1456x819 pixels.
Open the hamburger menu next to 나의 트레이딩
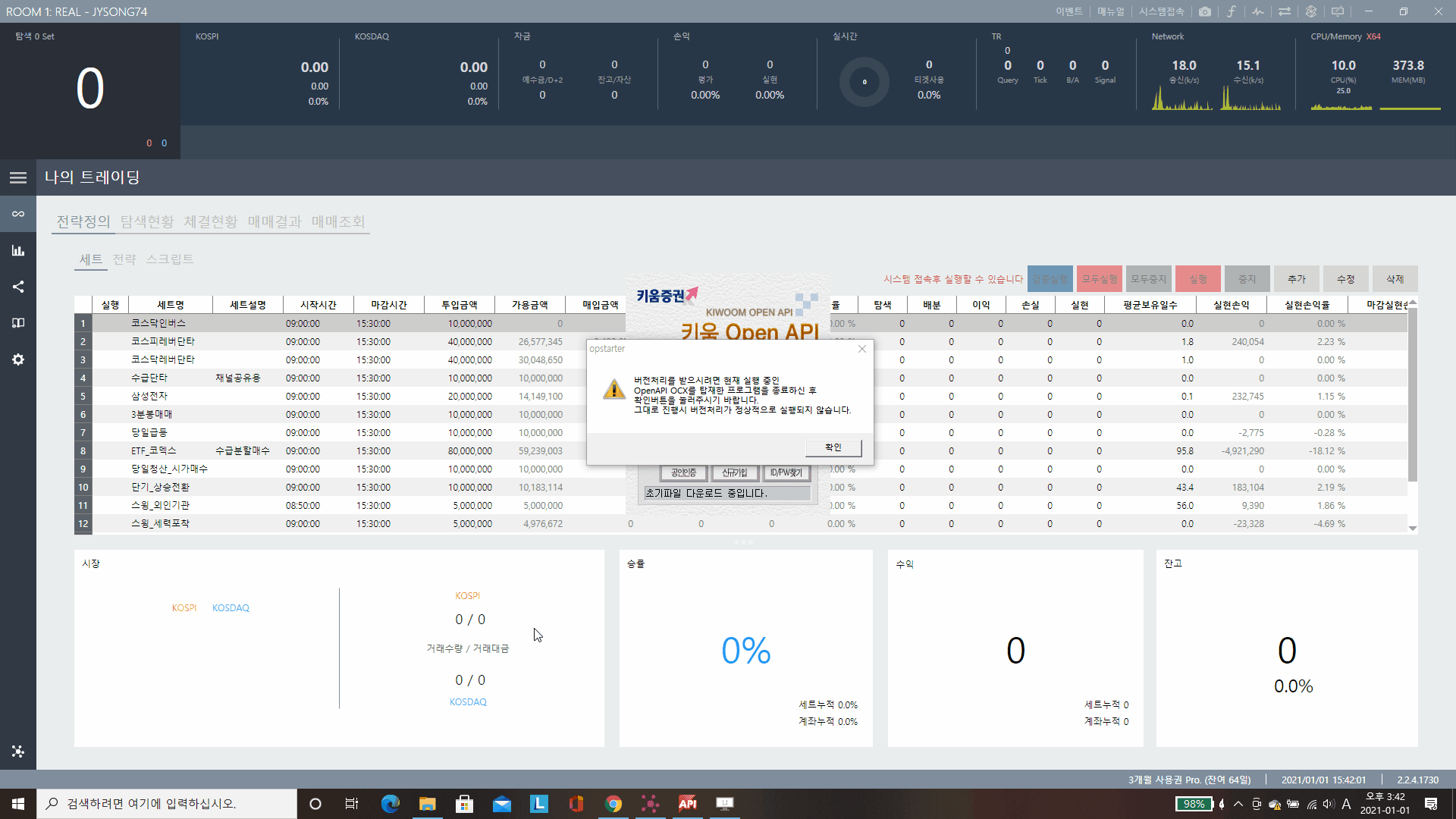(x=18, y=177)
